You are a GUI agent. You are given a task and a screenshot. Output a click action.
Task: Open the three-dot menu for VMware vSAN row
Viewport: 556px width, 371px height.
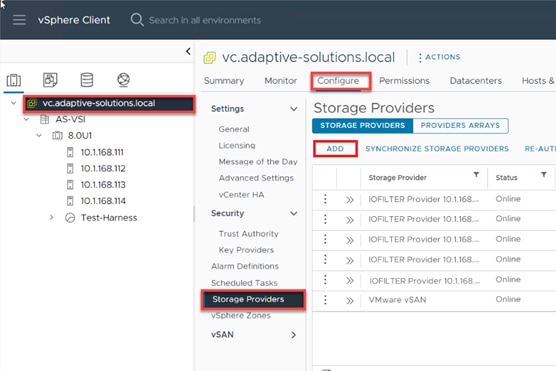coord(325,300)
